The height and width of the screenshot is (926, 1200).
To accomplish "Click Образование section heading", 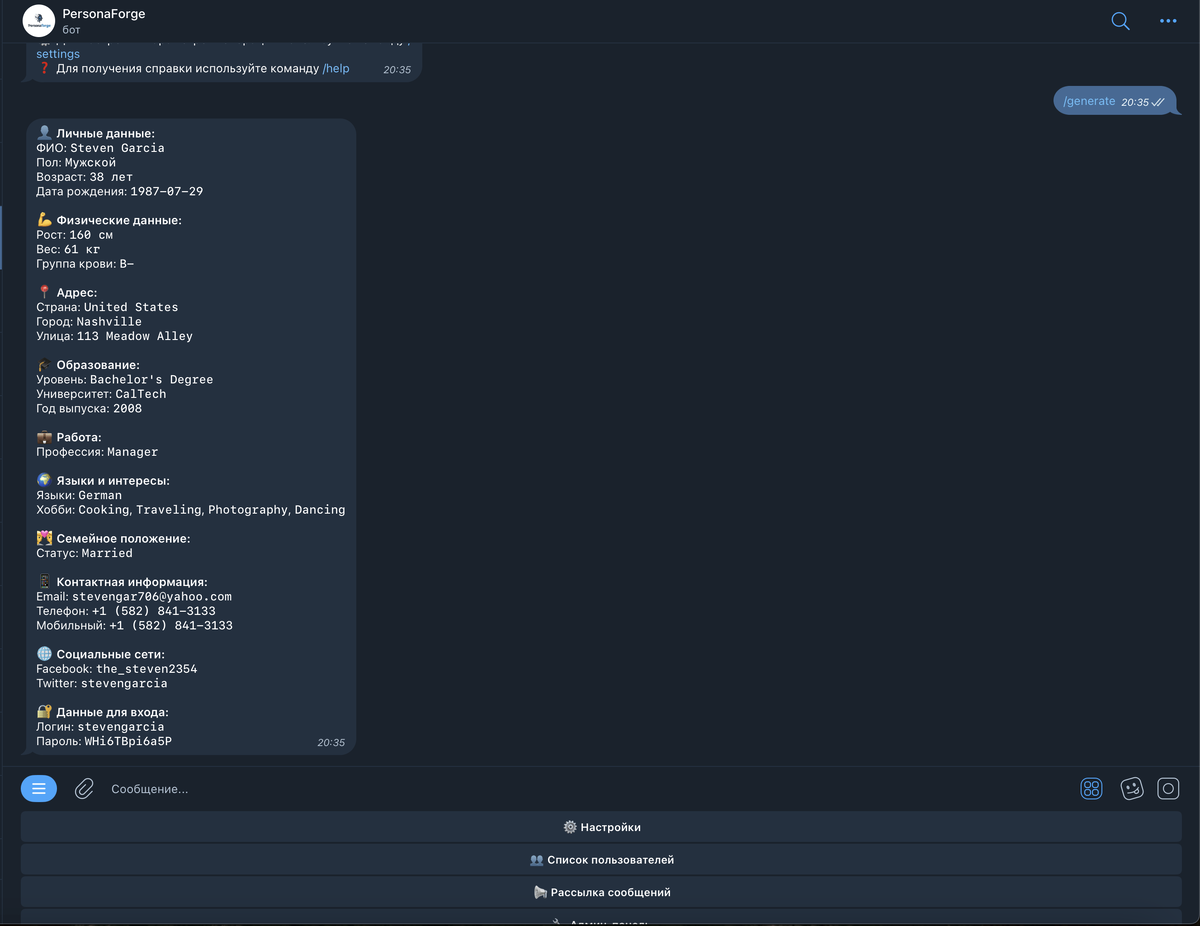I will [x=98, y=365].
